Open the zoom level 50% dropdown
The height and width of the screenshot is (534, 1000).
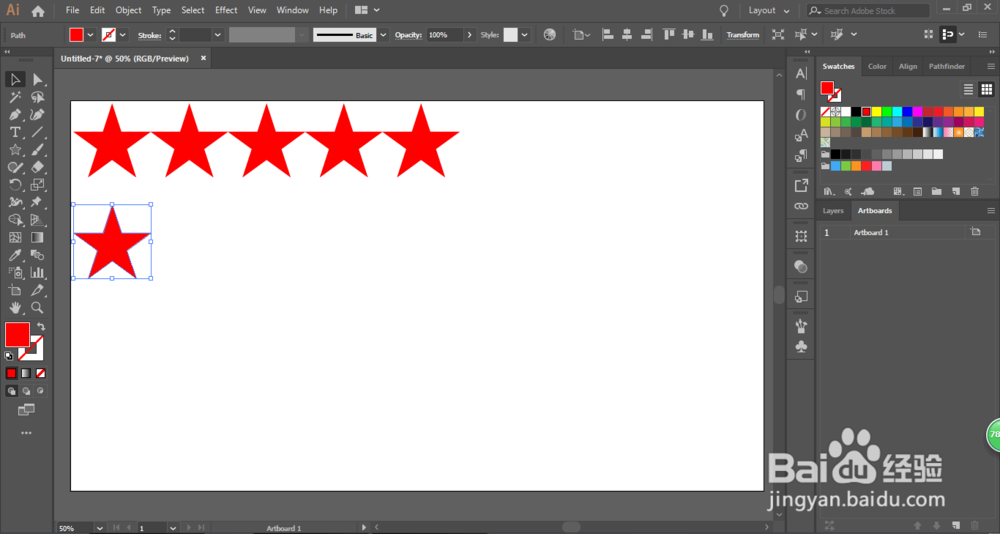pos(99,528)
